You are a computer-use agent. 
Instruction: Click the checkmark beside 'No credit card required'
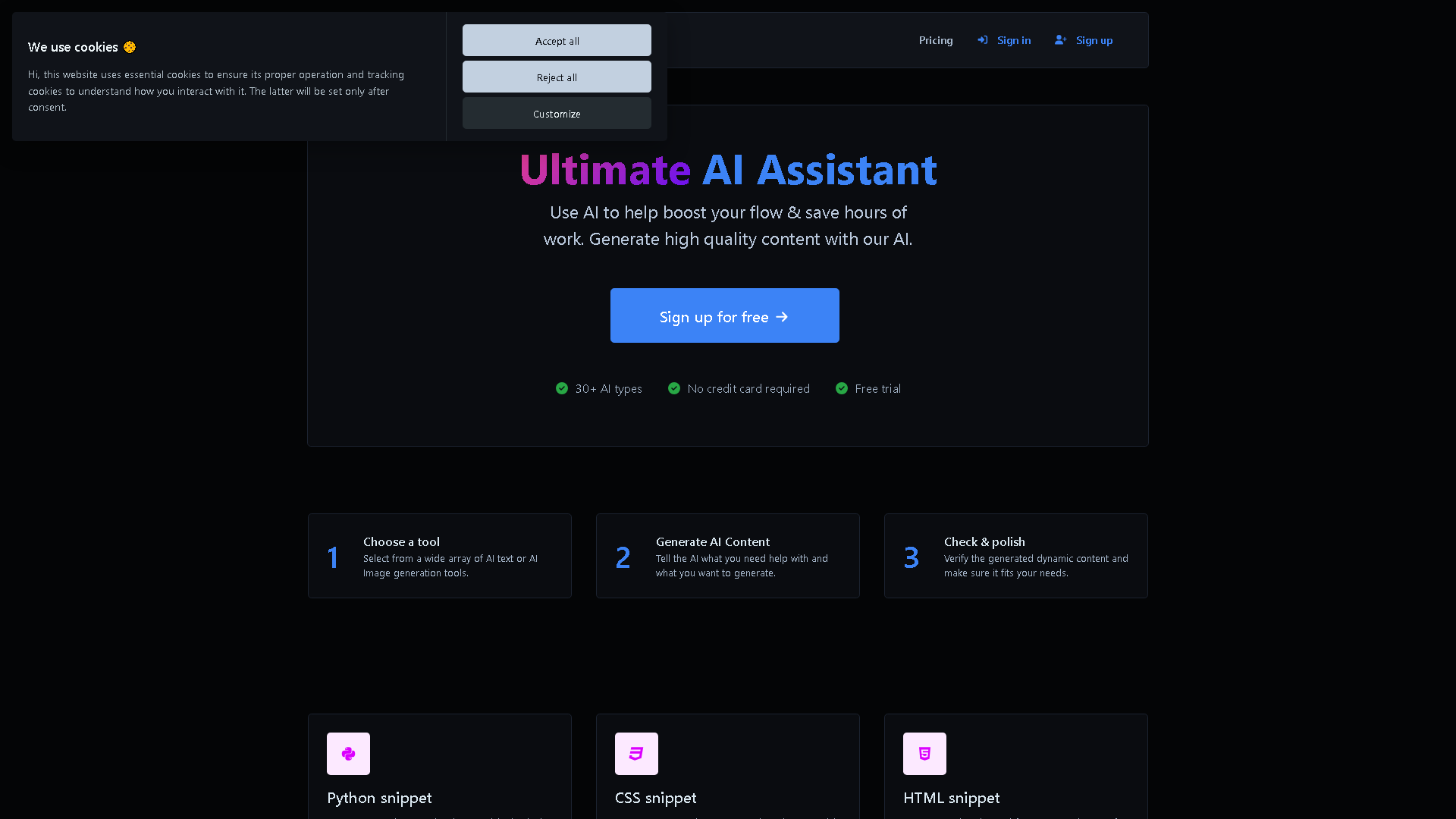click(x=673, y=388)
